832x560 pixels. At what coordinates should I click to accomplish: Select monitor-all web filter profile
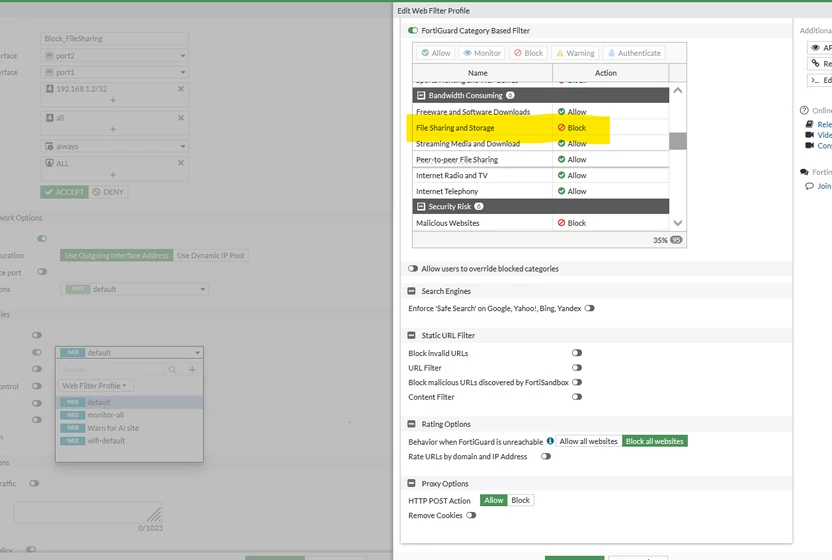(129, 415)
